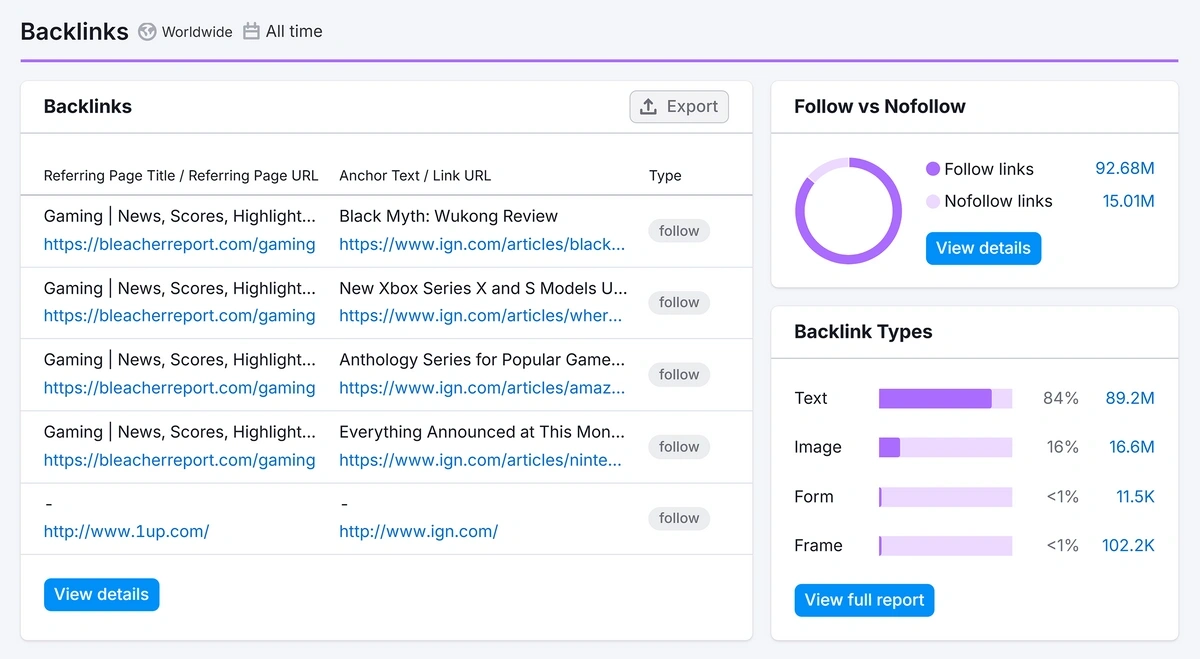Click the 16.6M Image backlinks value

tap(1132, 447)
